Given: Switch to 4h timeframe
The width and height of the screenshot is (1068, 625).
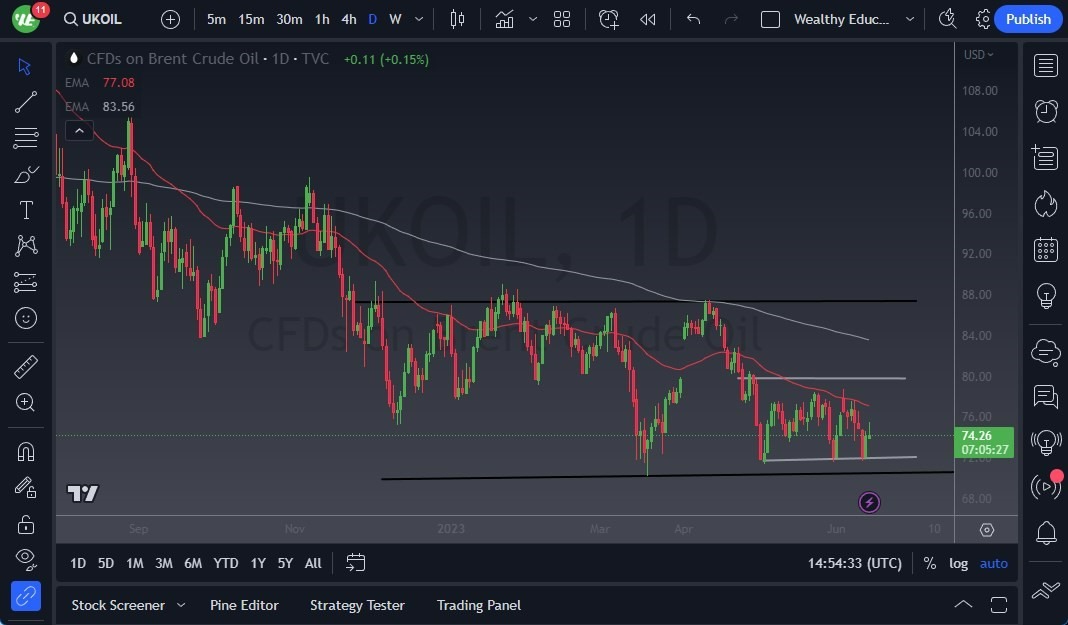Looking at the screenshot, I should [x=349, y=19].
